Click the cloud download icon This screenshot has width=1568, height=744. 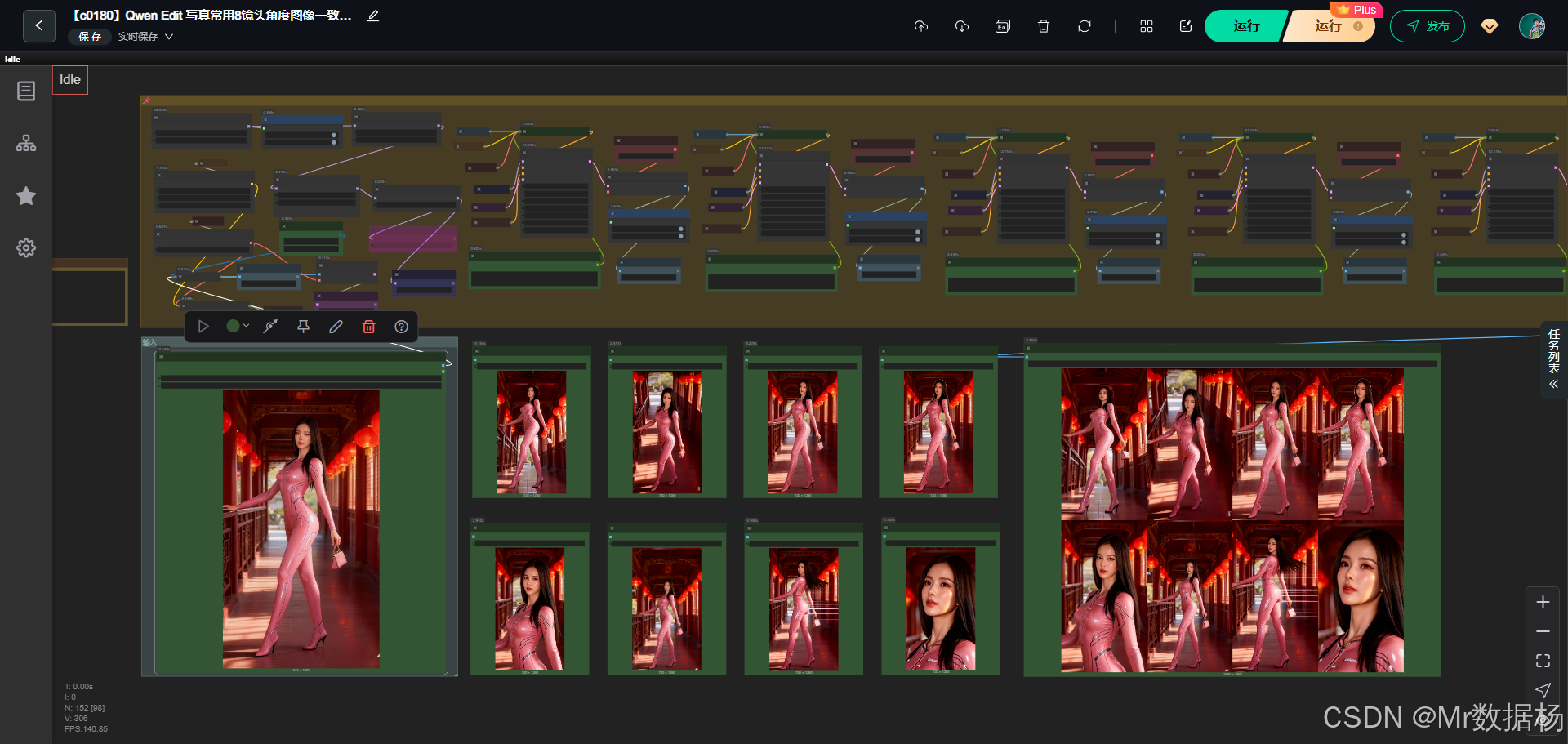(x=962, y=26)
